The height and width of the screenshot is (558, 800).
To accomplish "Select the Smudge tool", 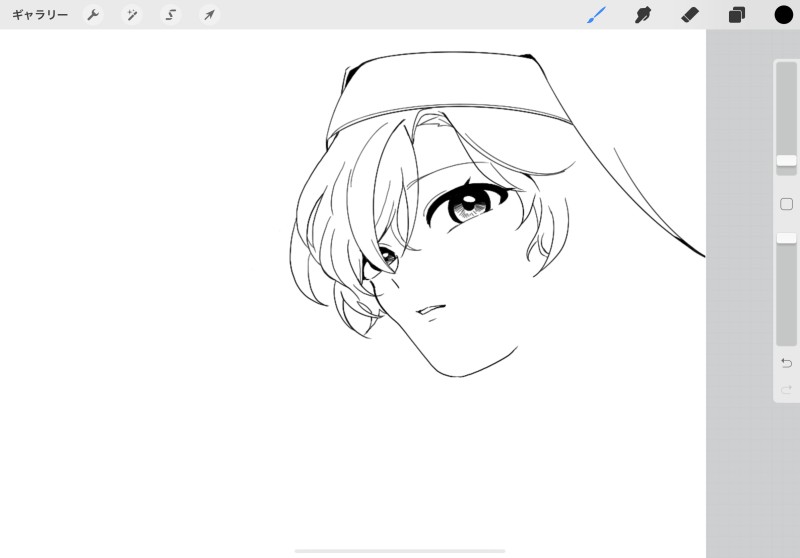I will (x=643, y=15).
